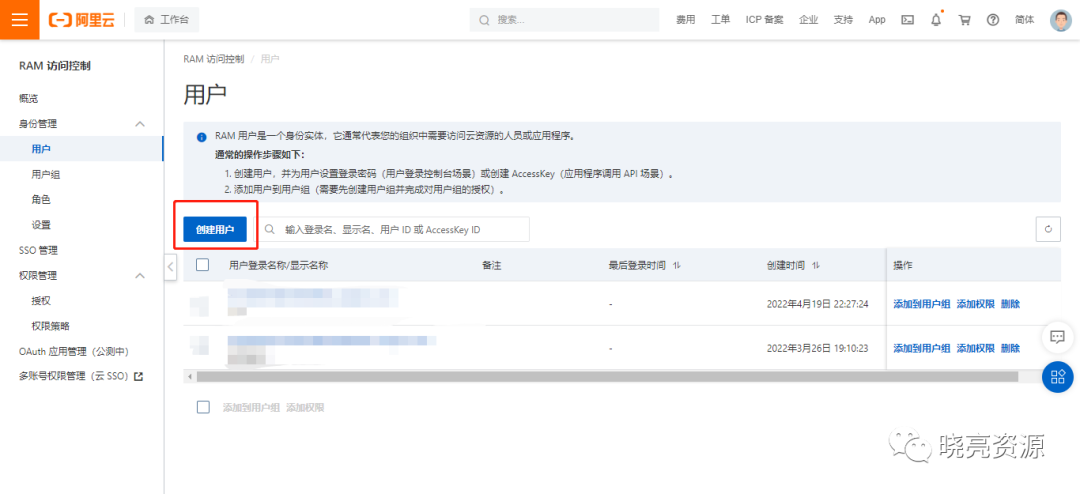Open App in top navigation
The width and height of the screenshot is (1080, 494).
[877, 20]
